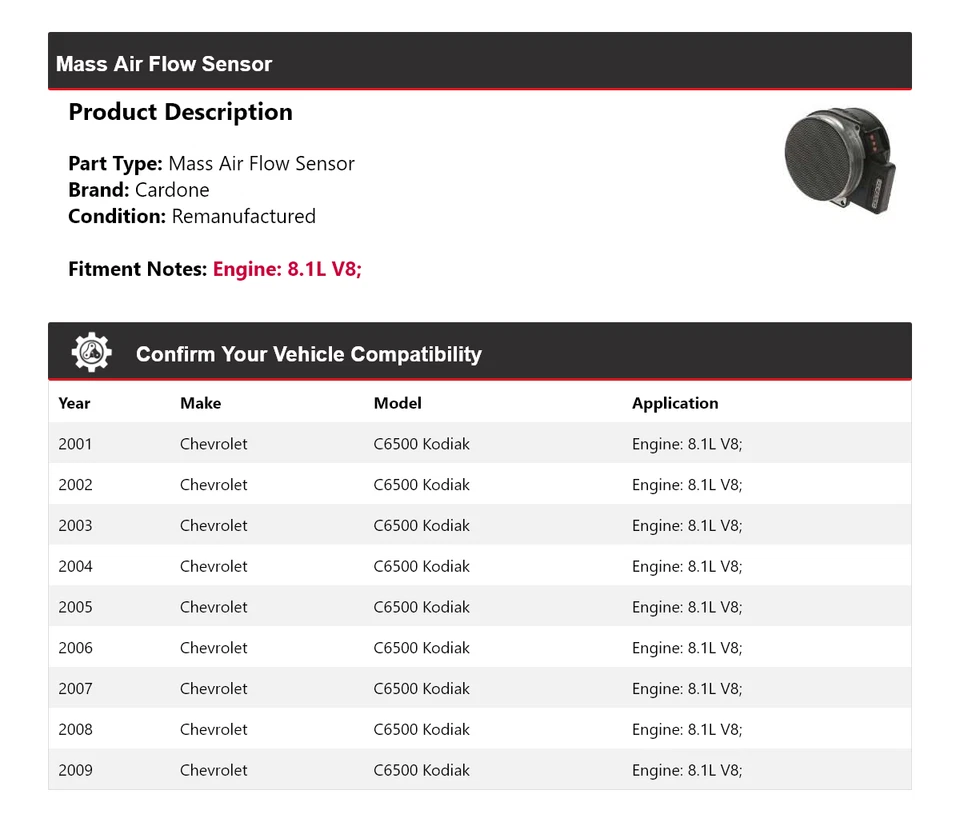The width and height of the screenshot is (960, 822).
Task: Open the mass air flow sensor image
Action: 841,159
